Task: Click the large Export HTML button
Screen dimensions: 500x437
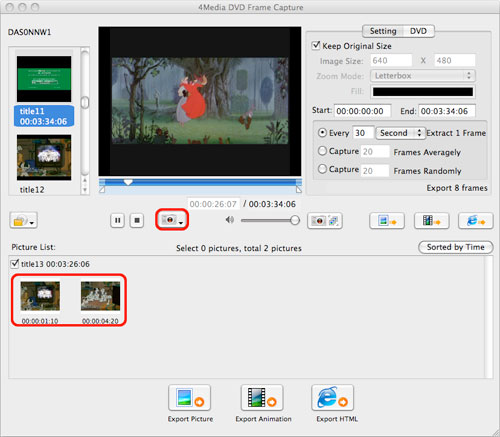Action: [333, 398]
